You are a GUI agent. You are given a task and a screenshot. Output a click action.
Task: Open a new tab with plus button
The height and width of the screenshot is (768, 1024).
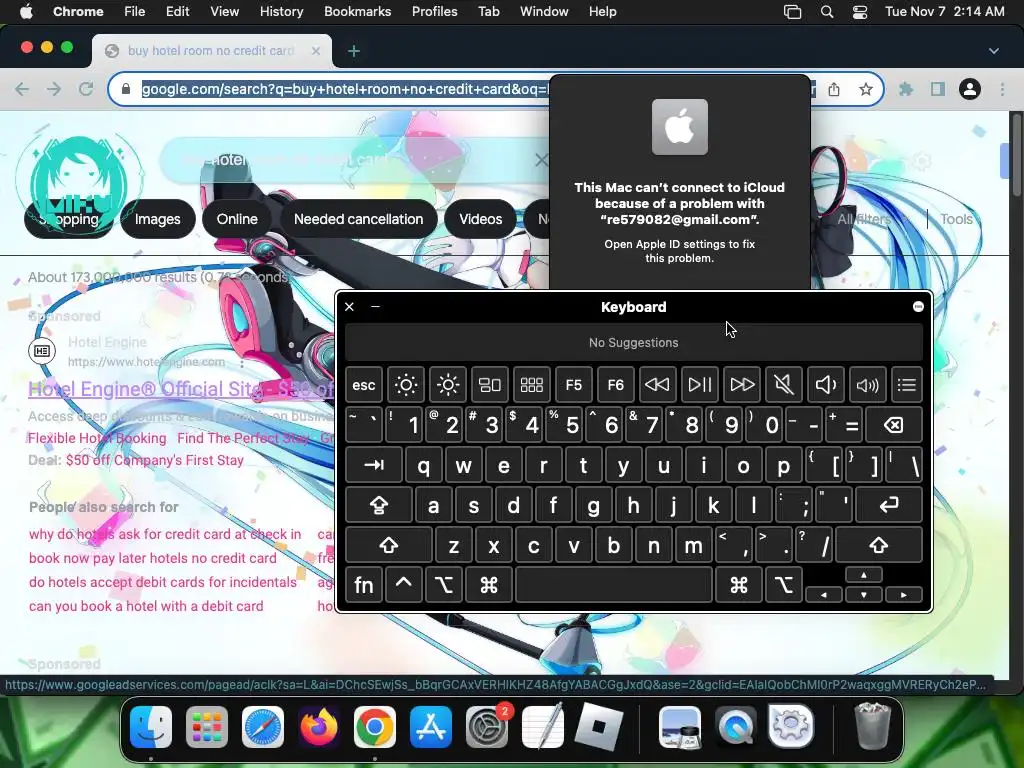coord(354,51)
